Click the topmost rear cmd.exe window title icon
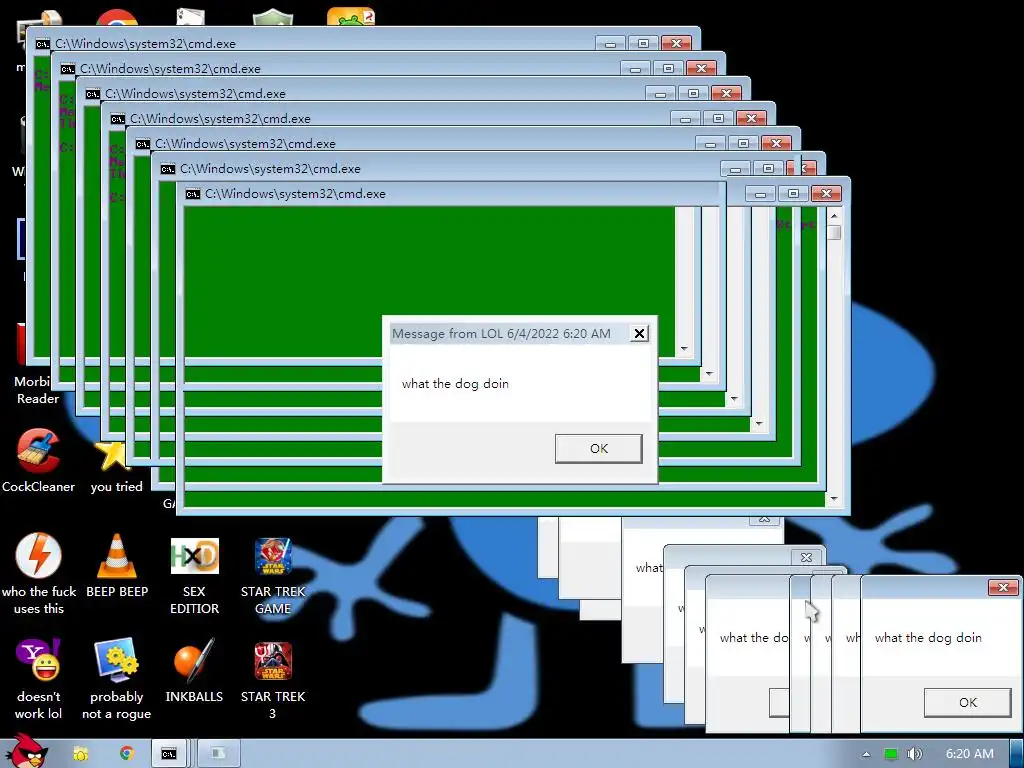Image resolution: width=1024 pixels, height=768 pixels. coord(42,44)
